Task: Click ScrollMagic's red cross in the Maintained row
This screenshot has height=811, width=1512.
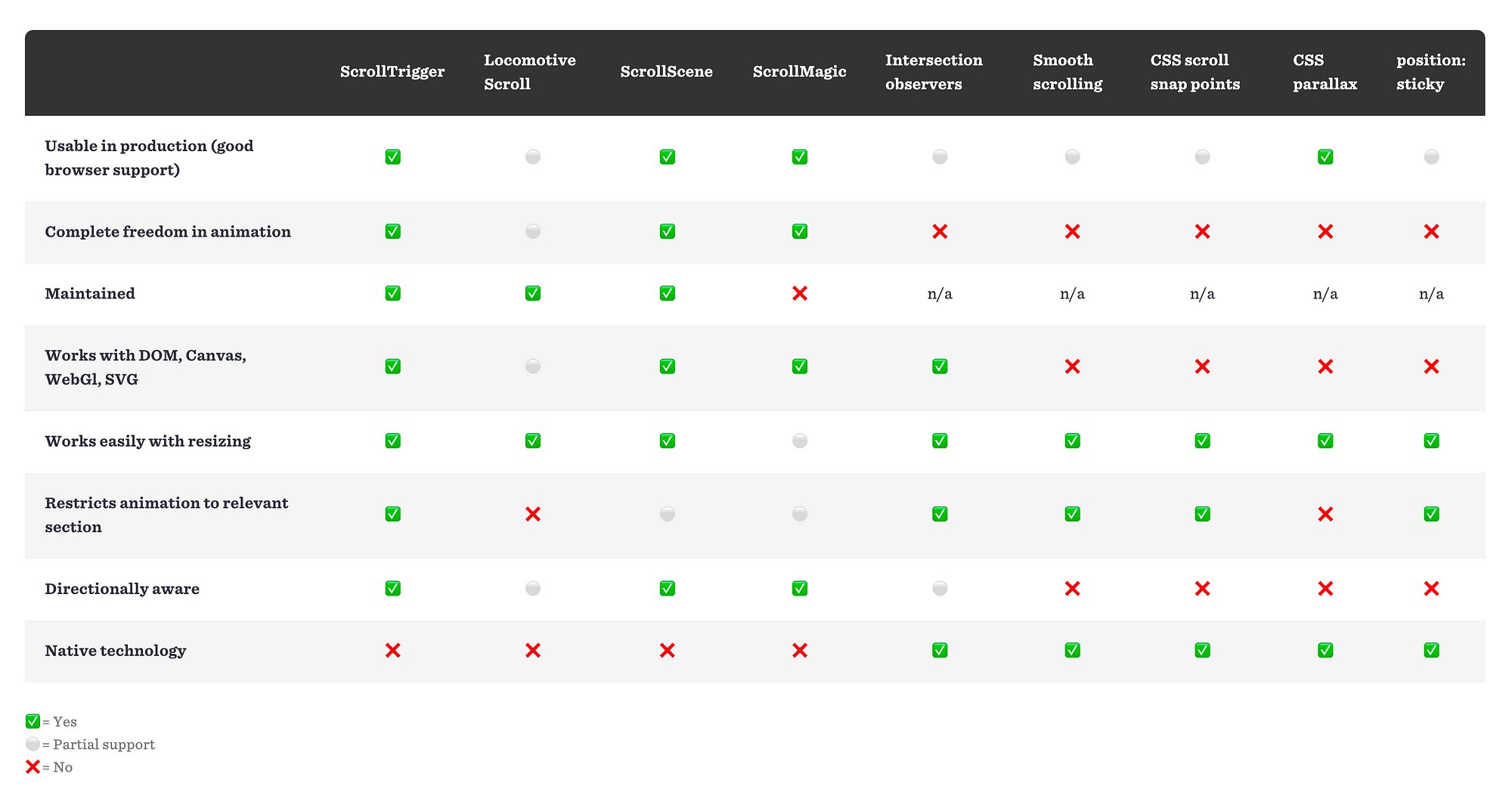Action: tap(800, 293)
